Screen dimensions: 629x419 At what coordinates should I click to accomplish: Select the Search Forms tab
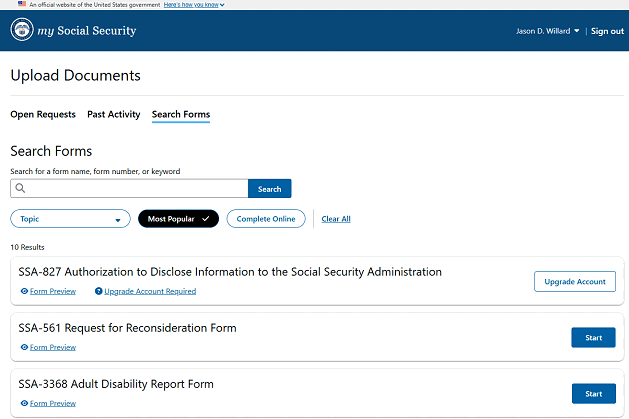181,115
